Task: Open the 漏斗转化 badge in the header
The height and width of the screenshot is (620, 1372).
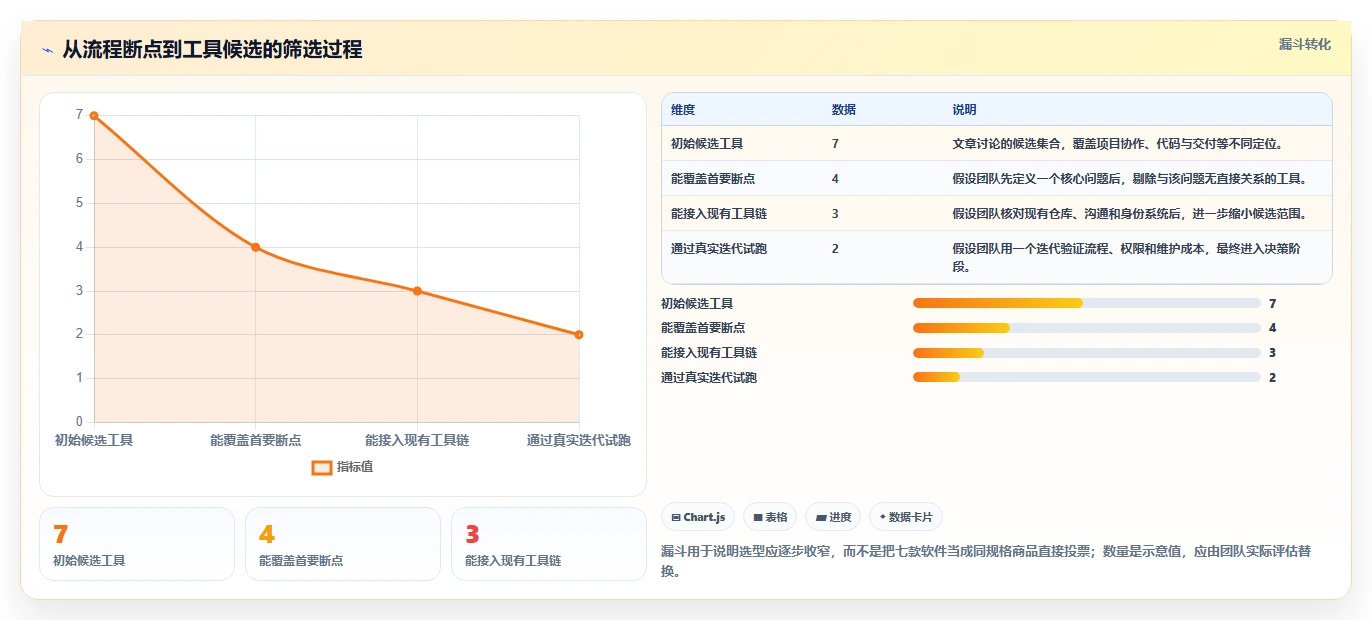Action: click(1305, 44)
